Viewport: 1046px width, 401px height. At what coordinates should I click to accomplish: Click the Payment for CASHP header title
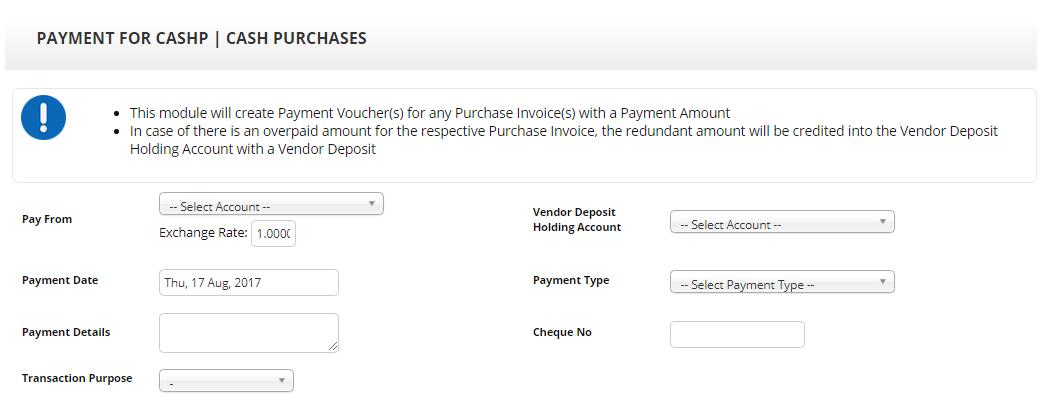tap(202, 39)
